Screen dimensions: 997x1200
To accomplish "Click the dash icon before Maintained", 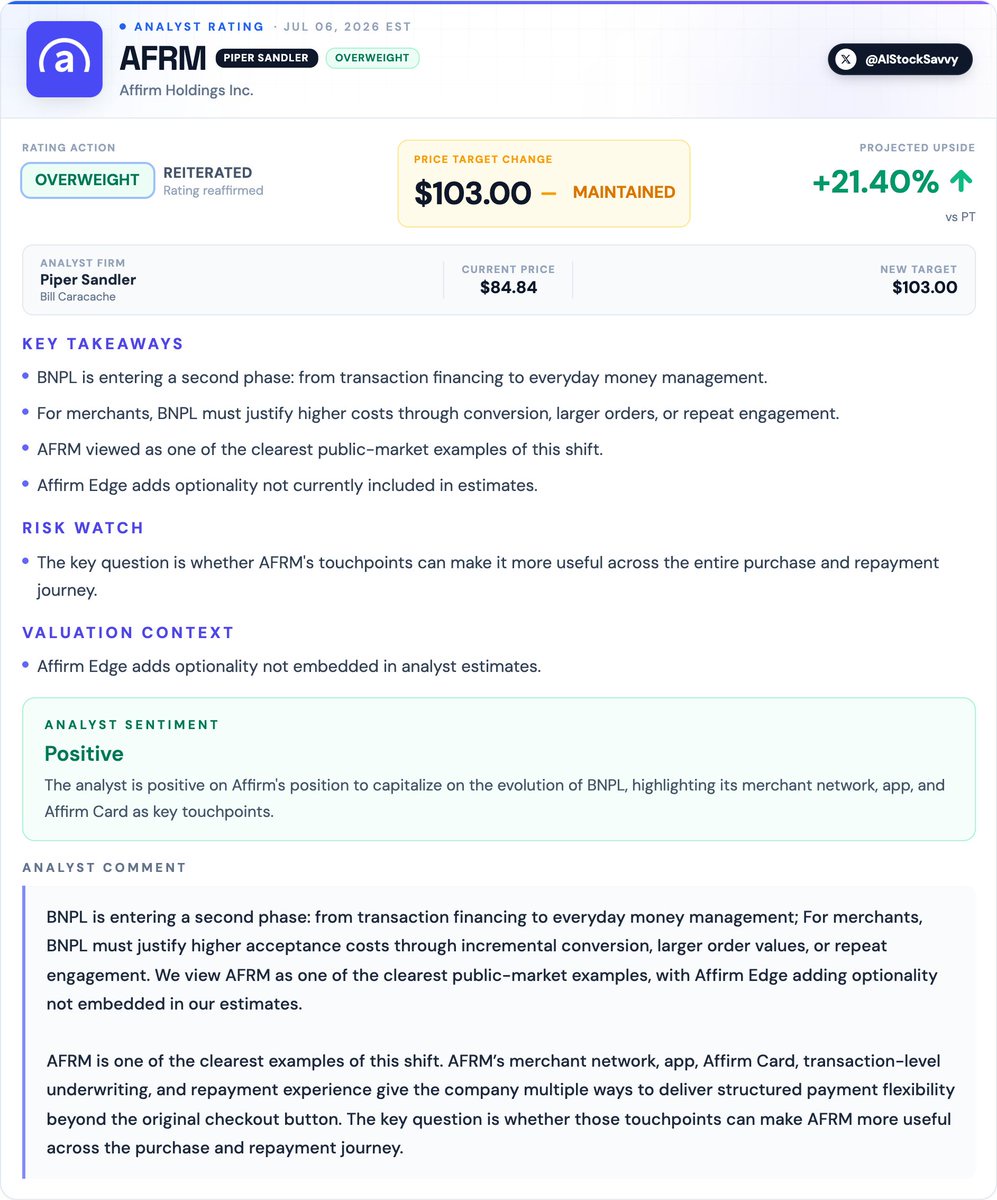I will point(548,192).
